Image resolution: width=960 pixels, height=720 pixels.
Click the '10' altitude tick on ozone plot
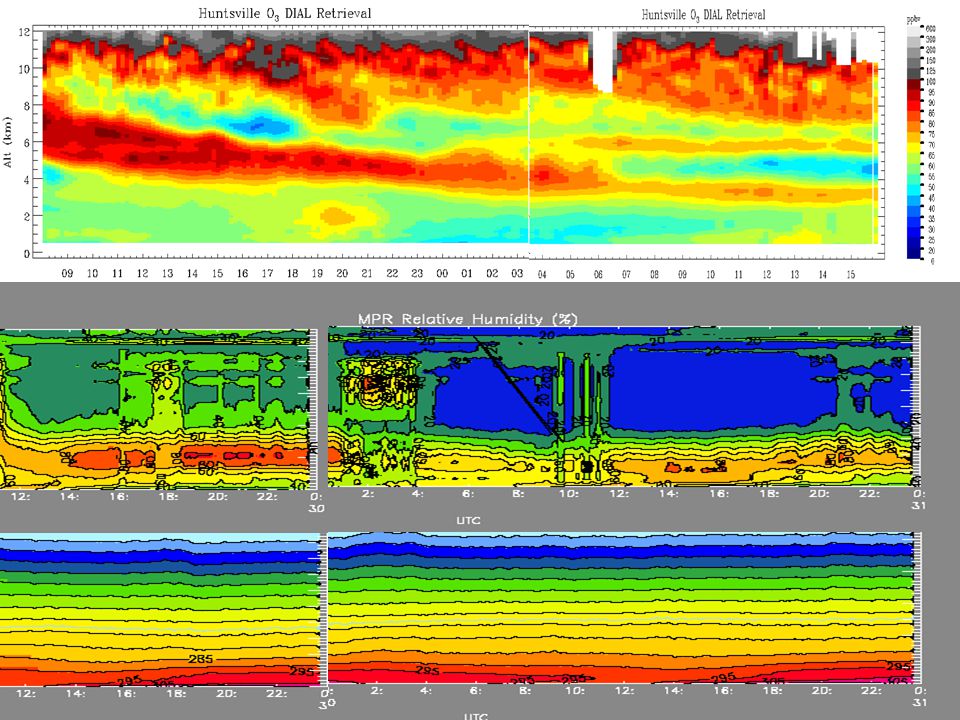pyautogui.click(x=23, y=69)
